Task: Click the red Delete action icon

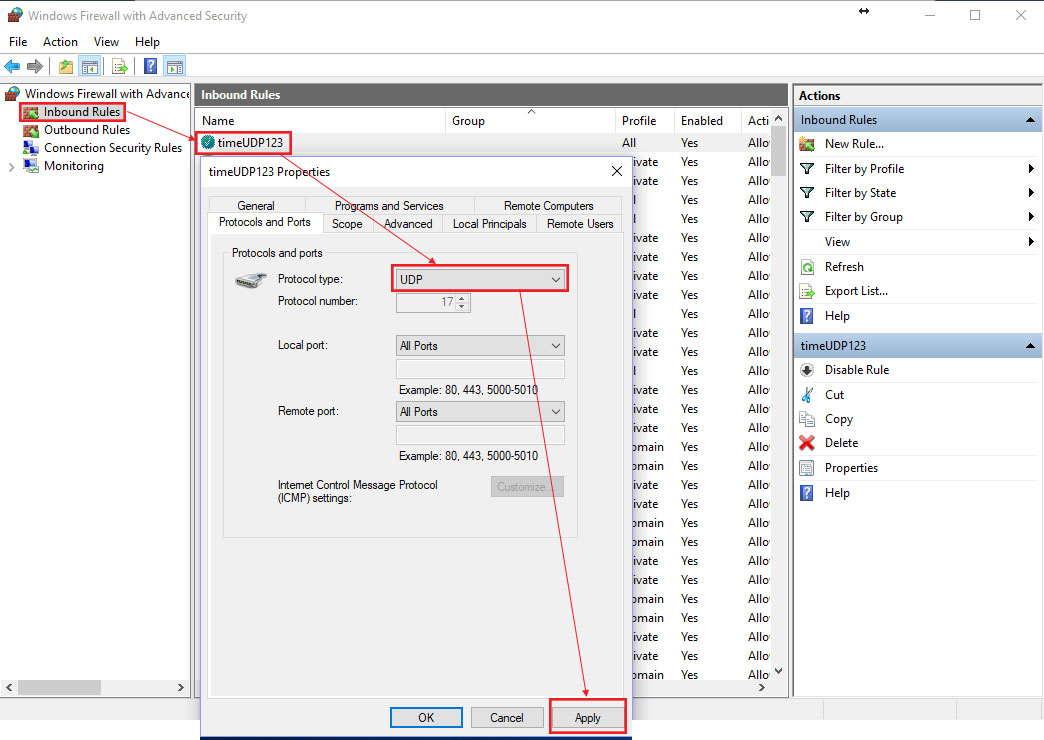Action: tap(807, 443)
